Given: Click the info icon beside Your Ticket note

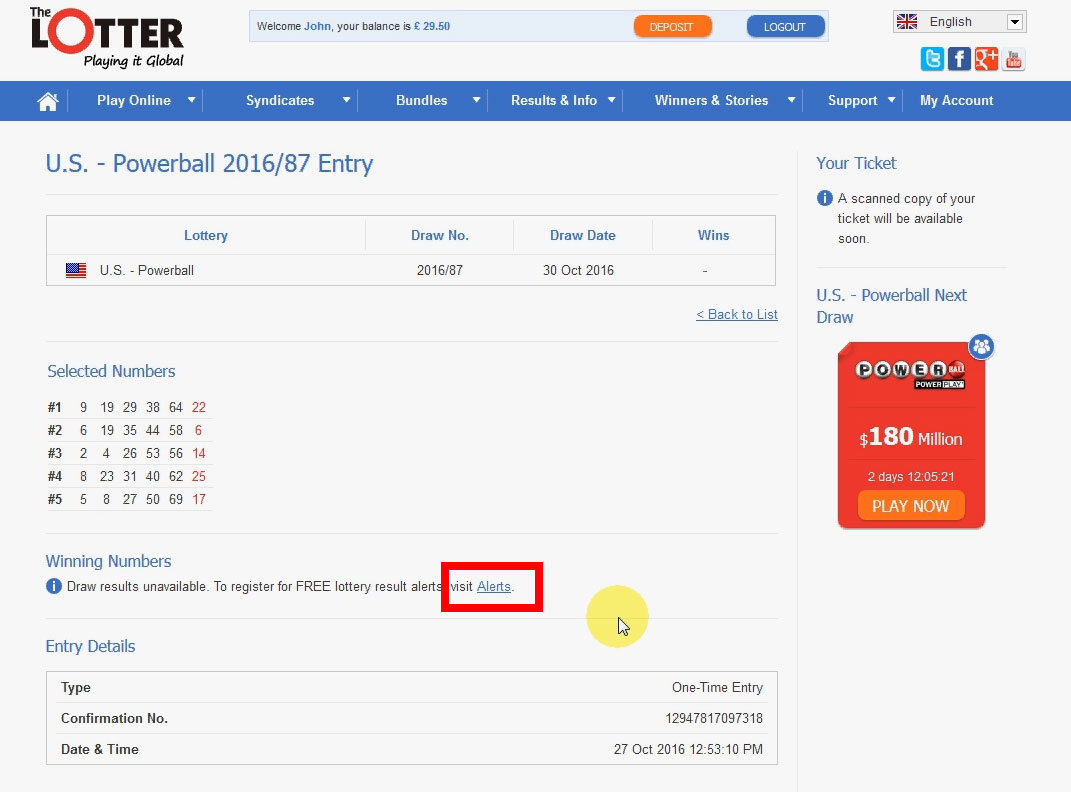Looking at the screenshot, I should [825, 198].
